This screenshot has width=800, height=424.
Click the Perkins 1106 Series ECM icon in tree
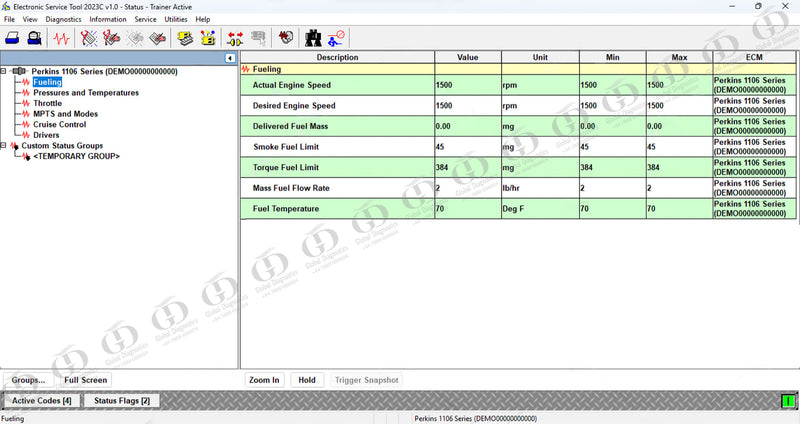(x=19, y=71)
